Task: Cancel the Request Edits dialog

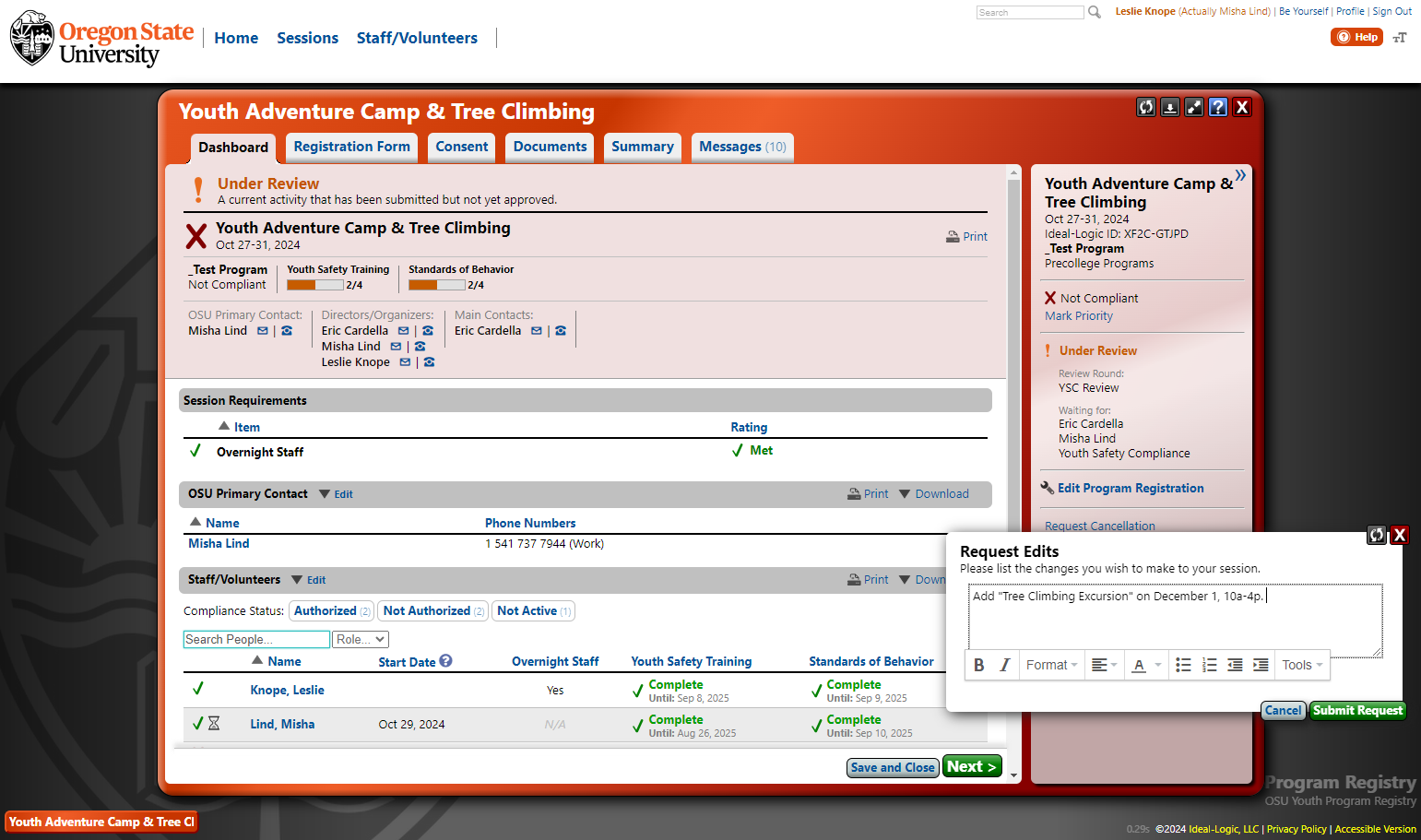Action: point(1284,710)
